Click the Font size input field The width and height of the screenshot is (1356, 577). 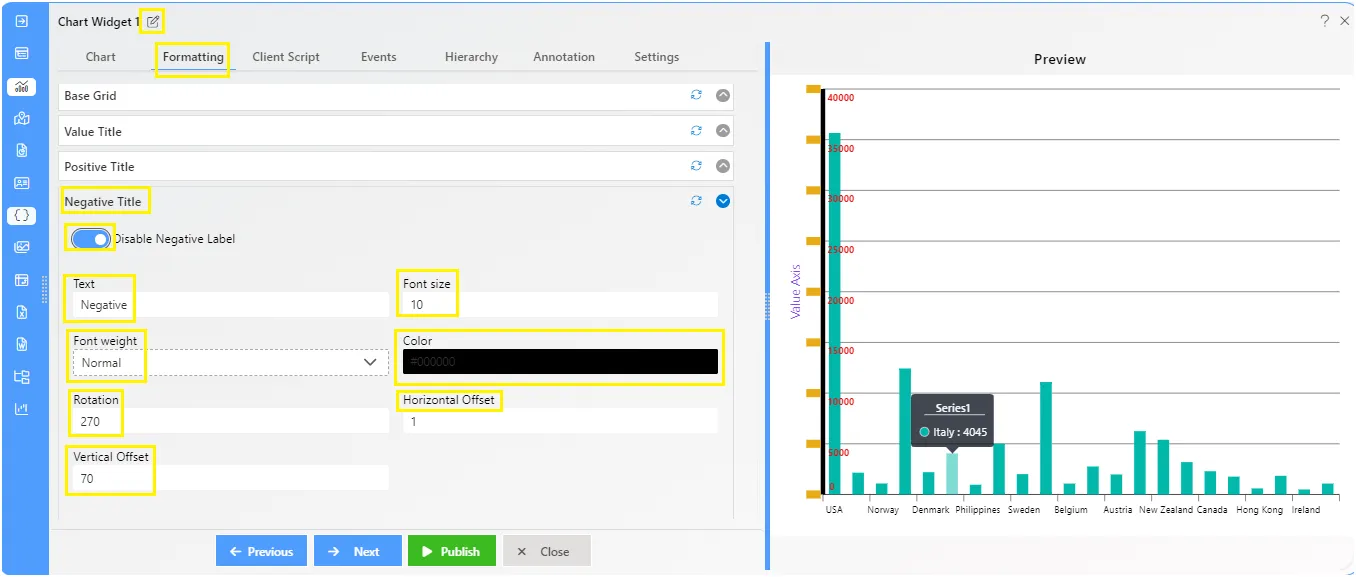coord(560,305)
